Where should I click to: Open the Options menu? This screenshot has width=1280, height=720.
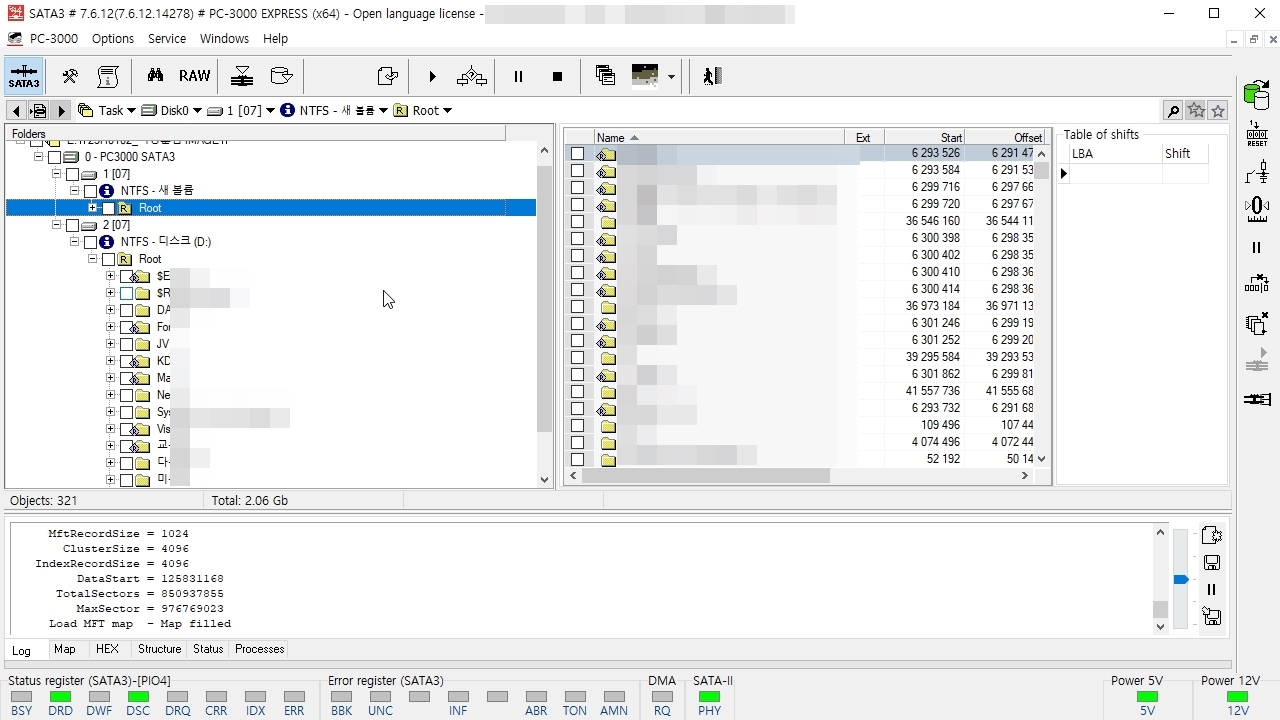coord(113,38)
